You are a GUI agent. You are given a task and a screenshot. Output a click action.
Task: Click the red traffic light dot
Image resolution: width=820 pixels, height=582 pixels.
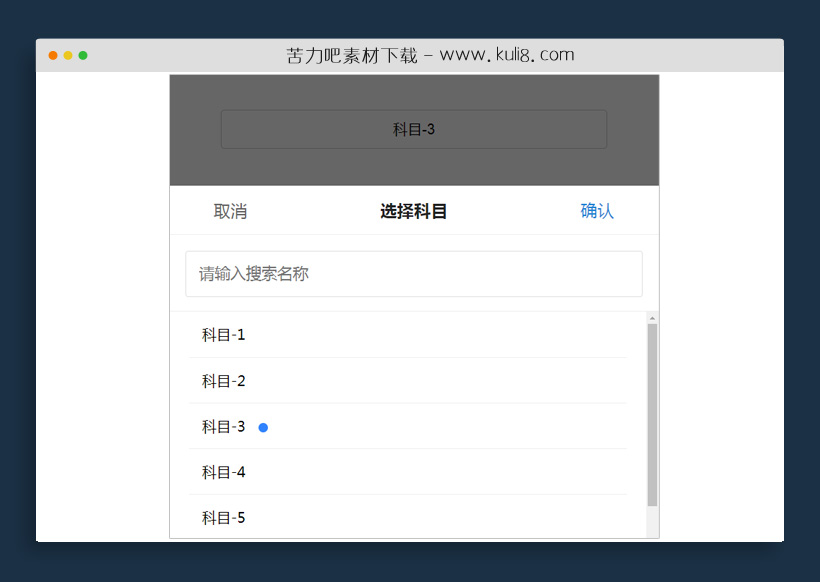point(52,57)
